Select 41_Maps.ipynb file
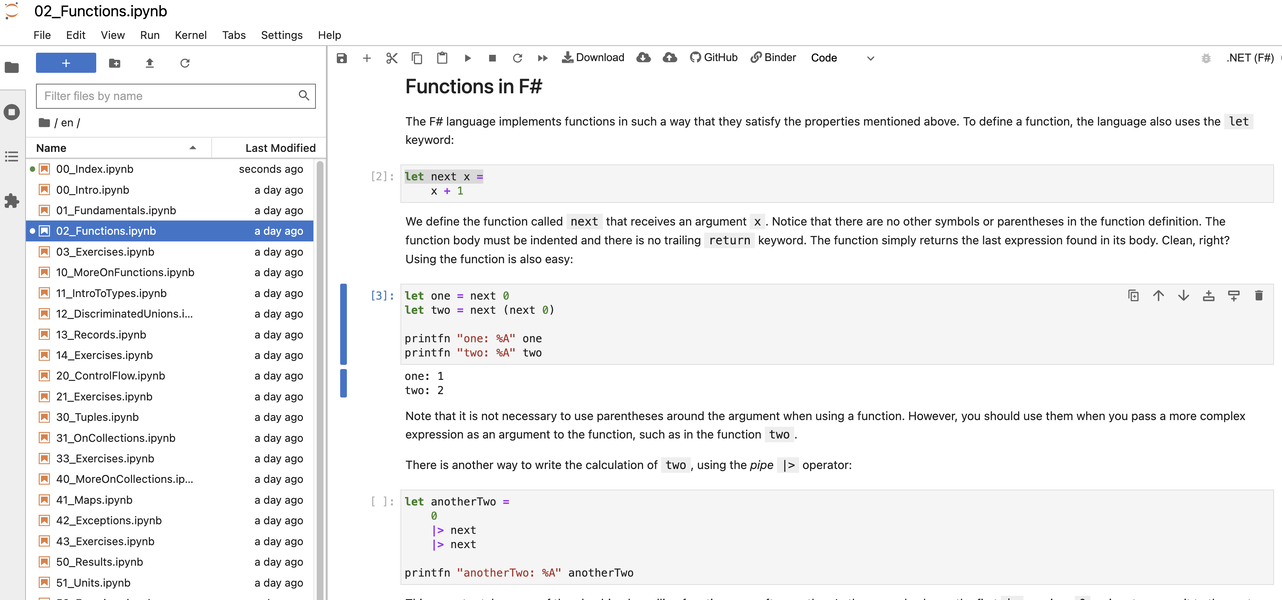Viewport: 1282px width, 600px height. point(170,500)
